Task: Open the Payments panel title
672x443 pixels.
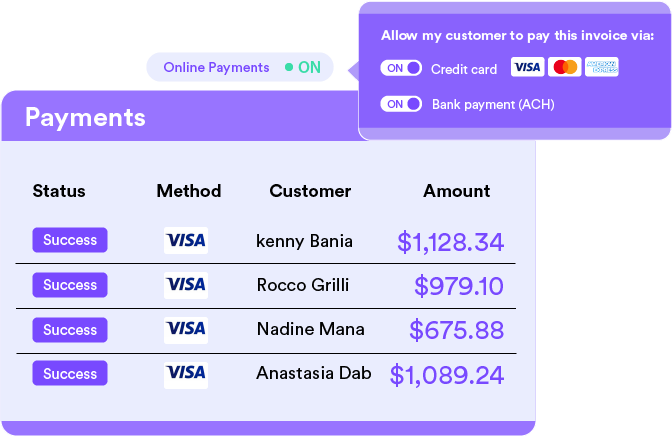Action: click(85, 117)
